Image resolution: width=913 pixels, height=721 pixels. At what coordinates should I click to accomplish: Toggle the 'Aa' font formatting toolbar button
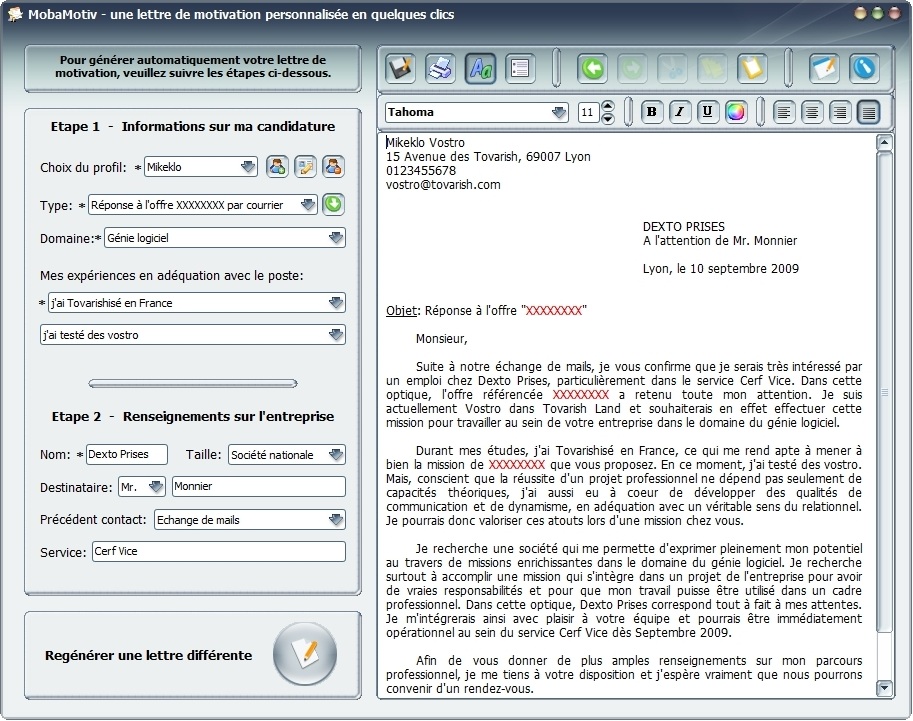(x=480, y=68)
